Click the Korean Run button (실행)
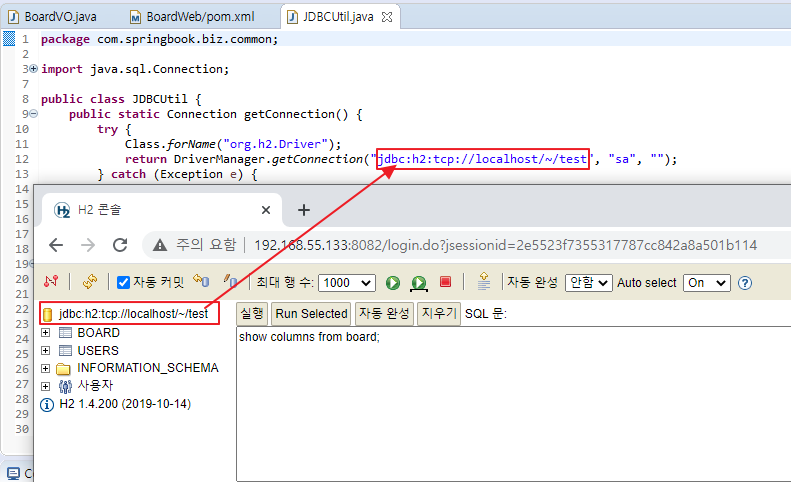Screen dimensions: 791x482 click(x=252, y=313)
